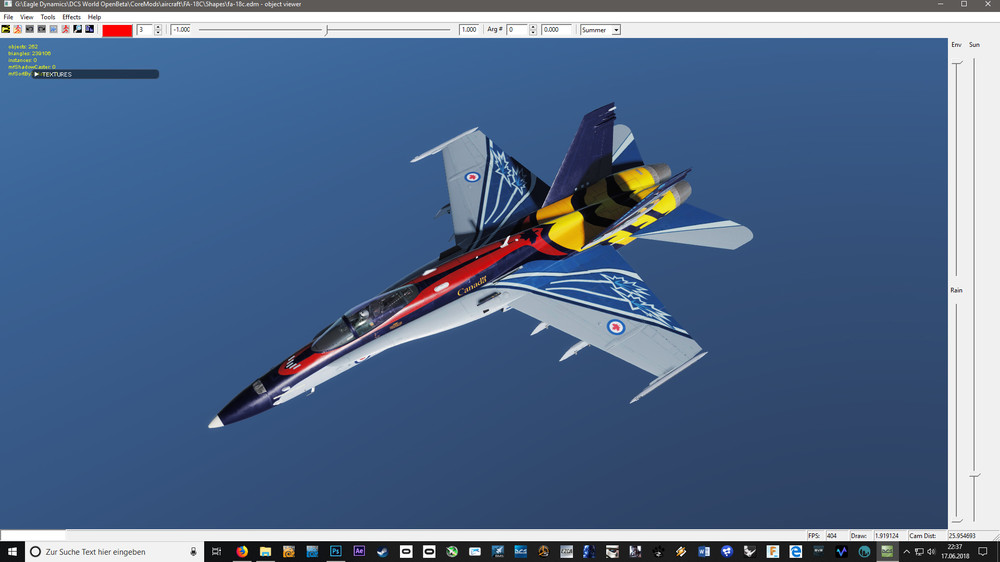The image size is (1000, 562).
Task: Click the Env vertical slider handle
Action: pos(957,63)
